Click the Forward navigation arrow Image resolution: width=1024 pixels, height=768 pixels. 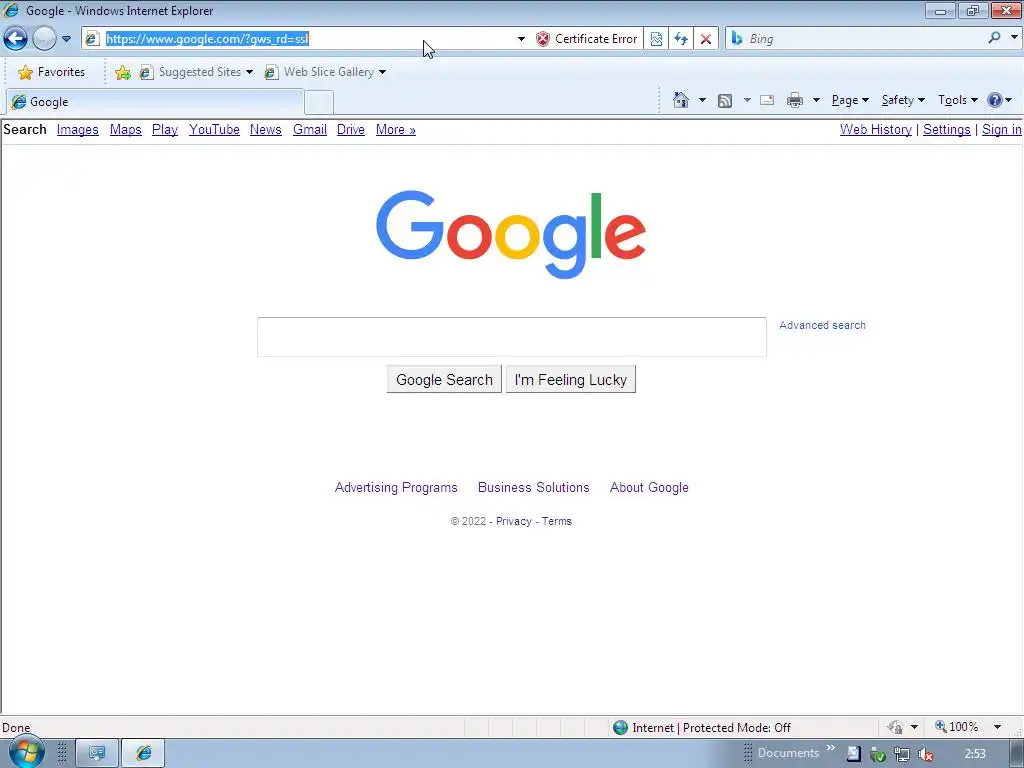click(44, 39)
